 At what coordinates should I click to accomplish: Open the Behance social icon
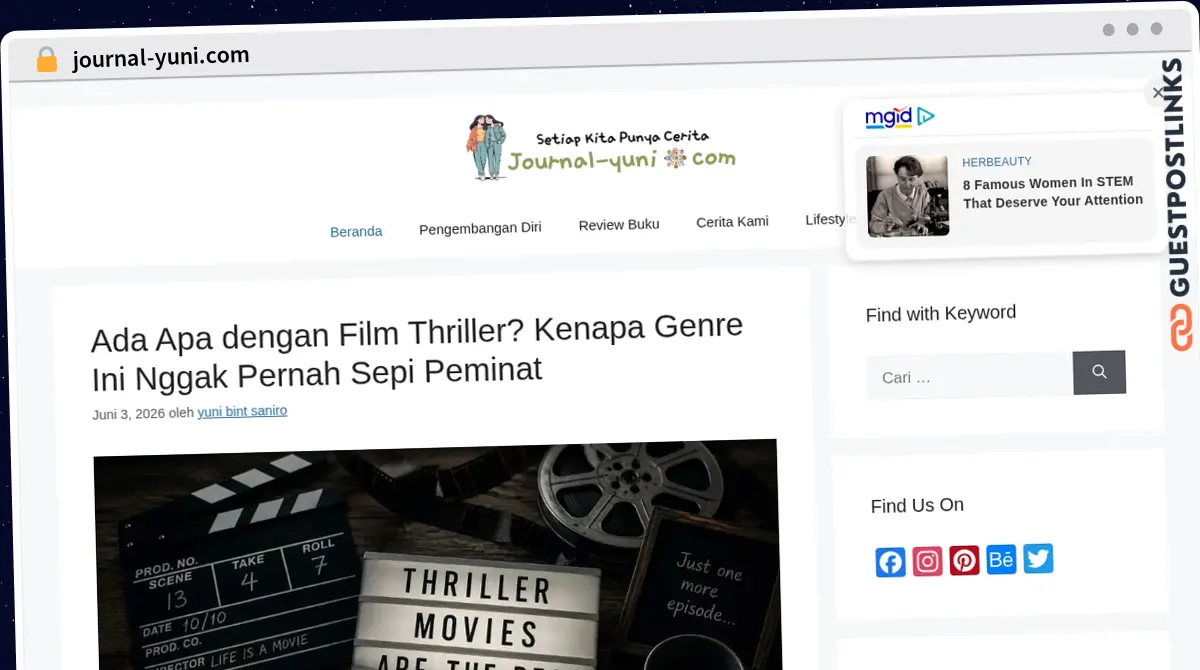(1001, 559)
